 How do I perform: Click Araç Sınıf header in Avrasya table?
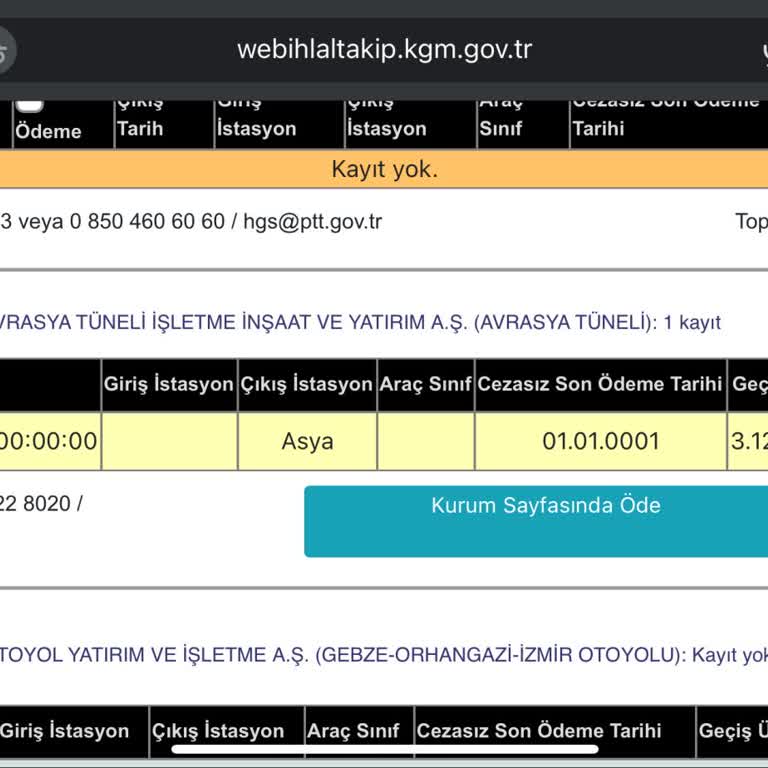(x=425, y=385)
